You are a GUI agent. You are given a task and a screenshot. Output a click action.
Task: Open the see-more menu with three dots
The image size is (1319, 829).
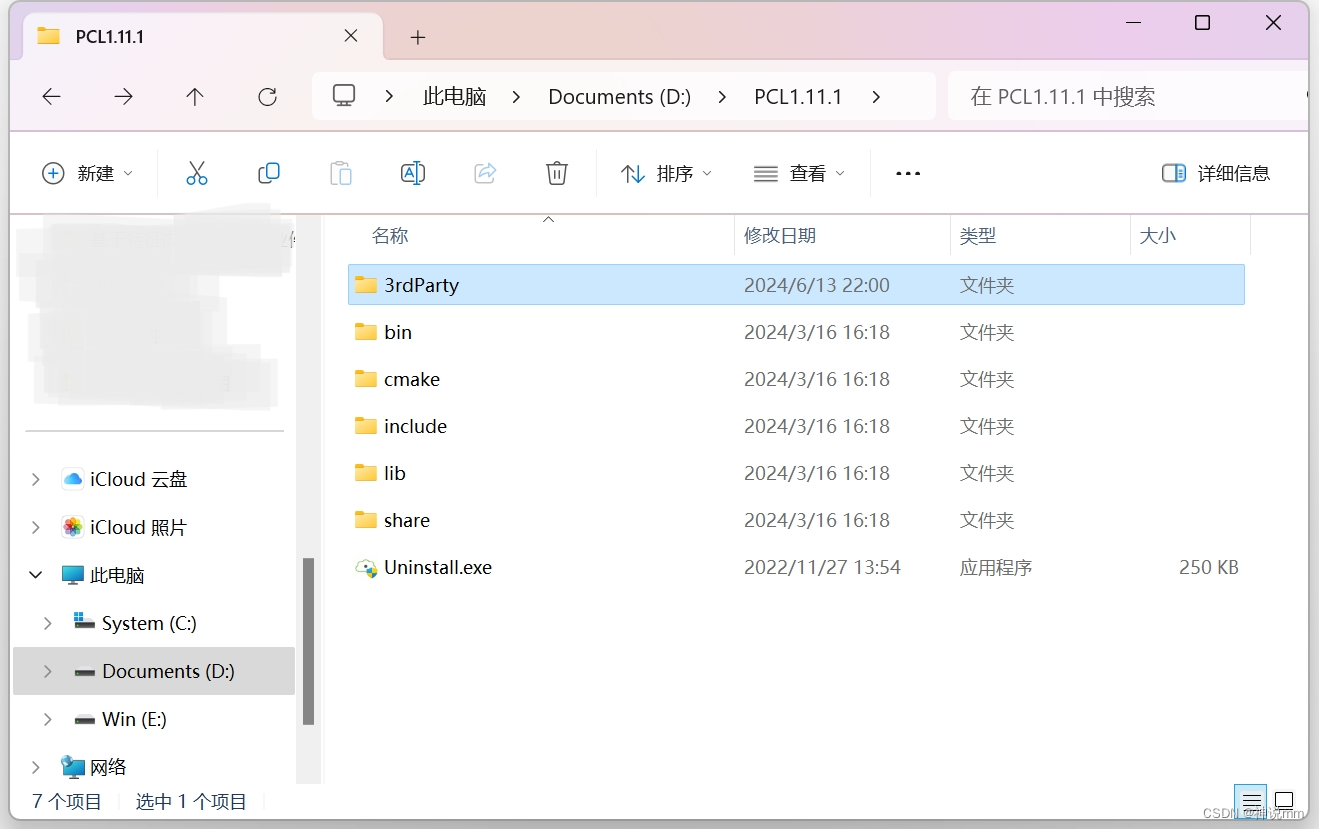pos(907,173)
